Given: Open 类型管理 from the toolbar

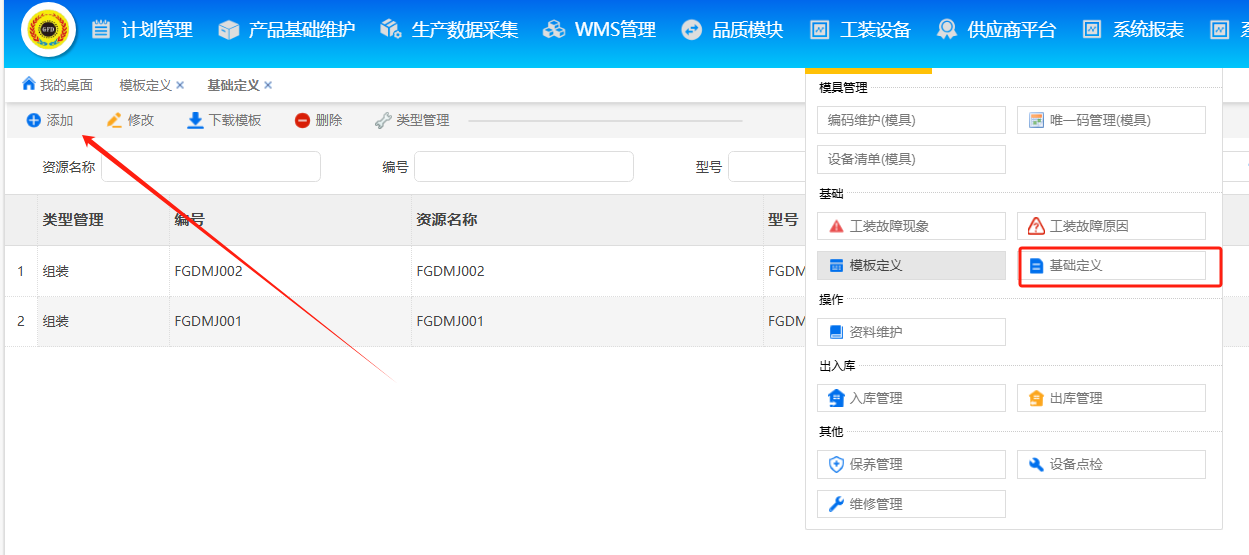Looking at the screenshot, I should click(412, 121).
